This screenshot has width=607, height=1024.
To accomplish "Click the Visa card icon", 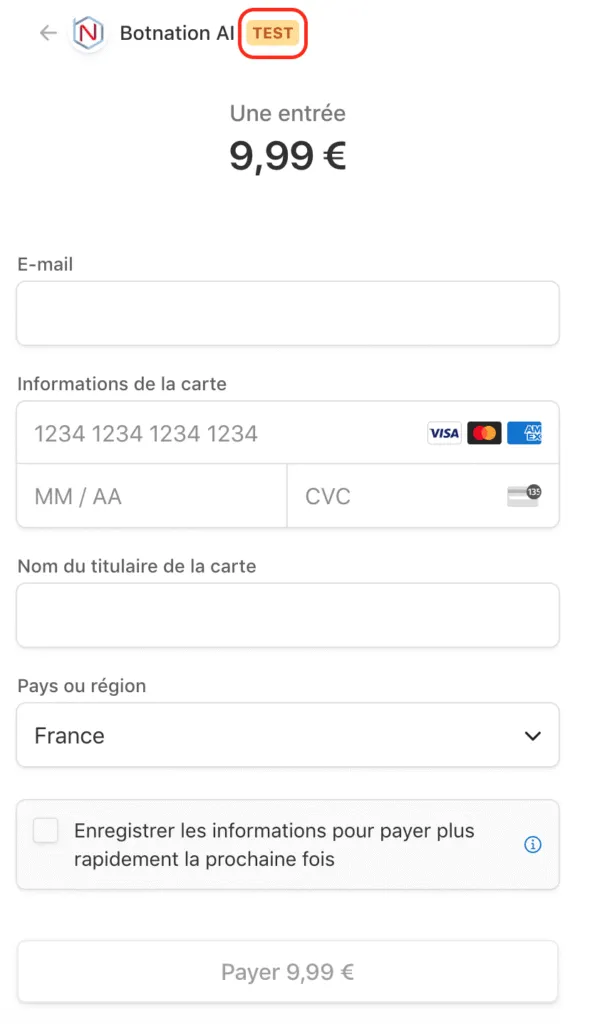I will [x=444, y=433].
